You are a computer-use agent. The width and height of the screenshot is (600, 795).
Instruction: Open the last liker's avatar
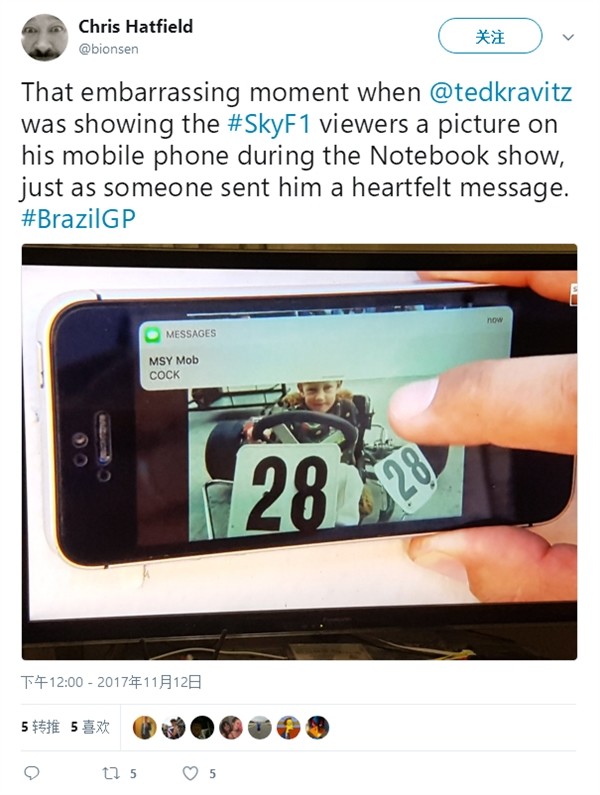tap(317, 728)
